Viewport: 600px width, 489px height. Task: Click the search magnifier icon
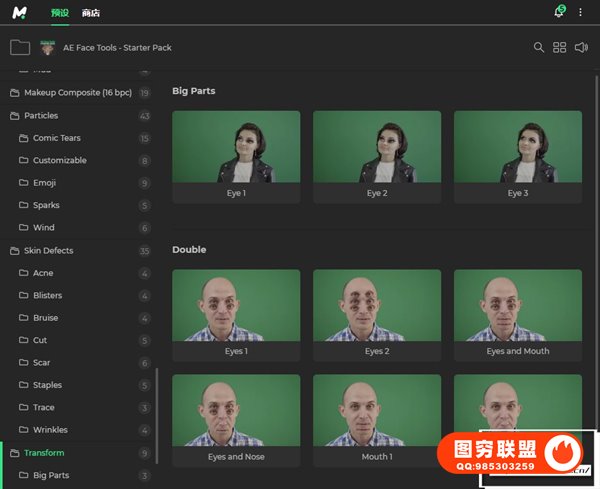coord(539,47)
